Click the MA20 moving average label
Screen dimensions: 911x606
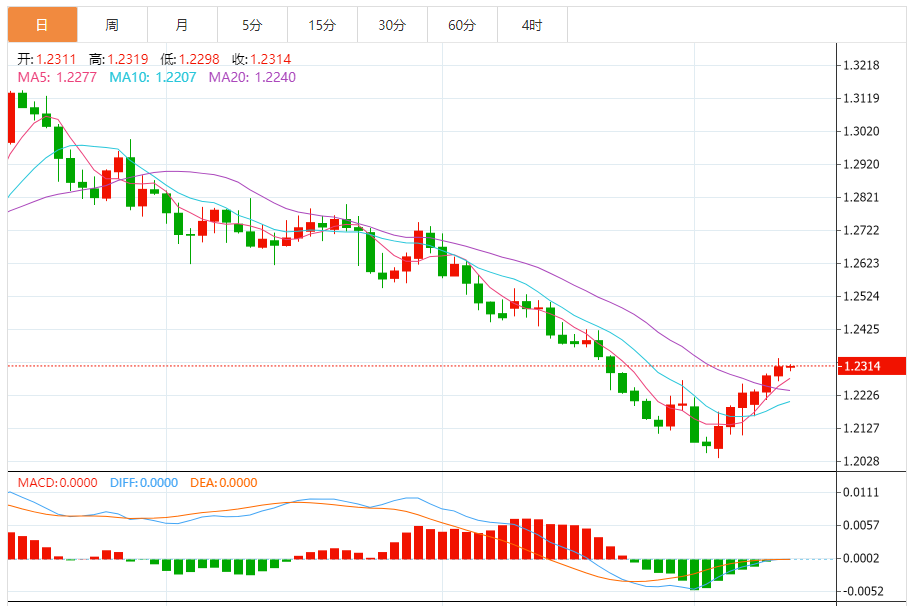(x=252, y=77)
